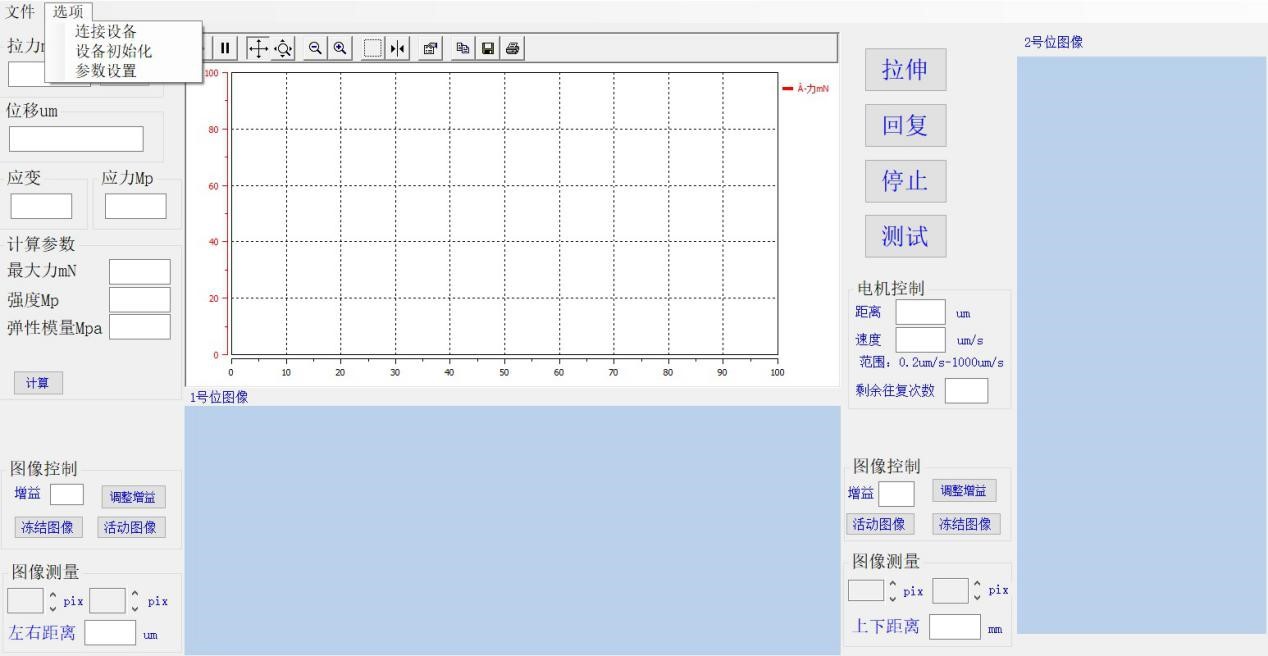Click the red 力mN legend entry
This screenshot has width=1268, height=656.
click(x=806, y=89)
